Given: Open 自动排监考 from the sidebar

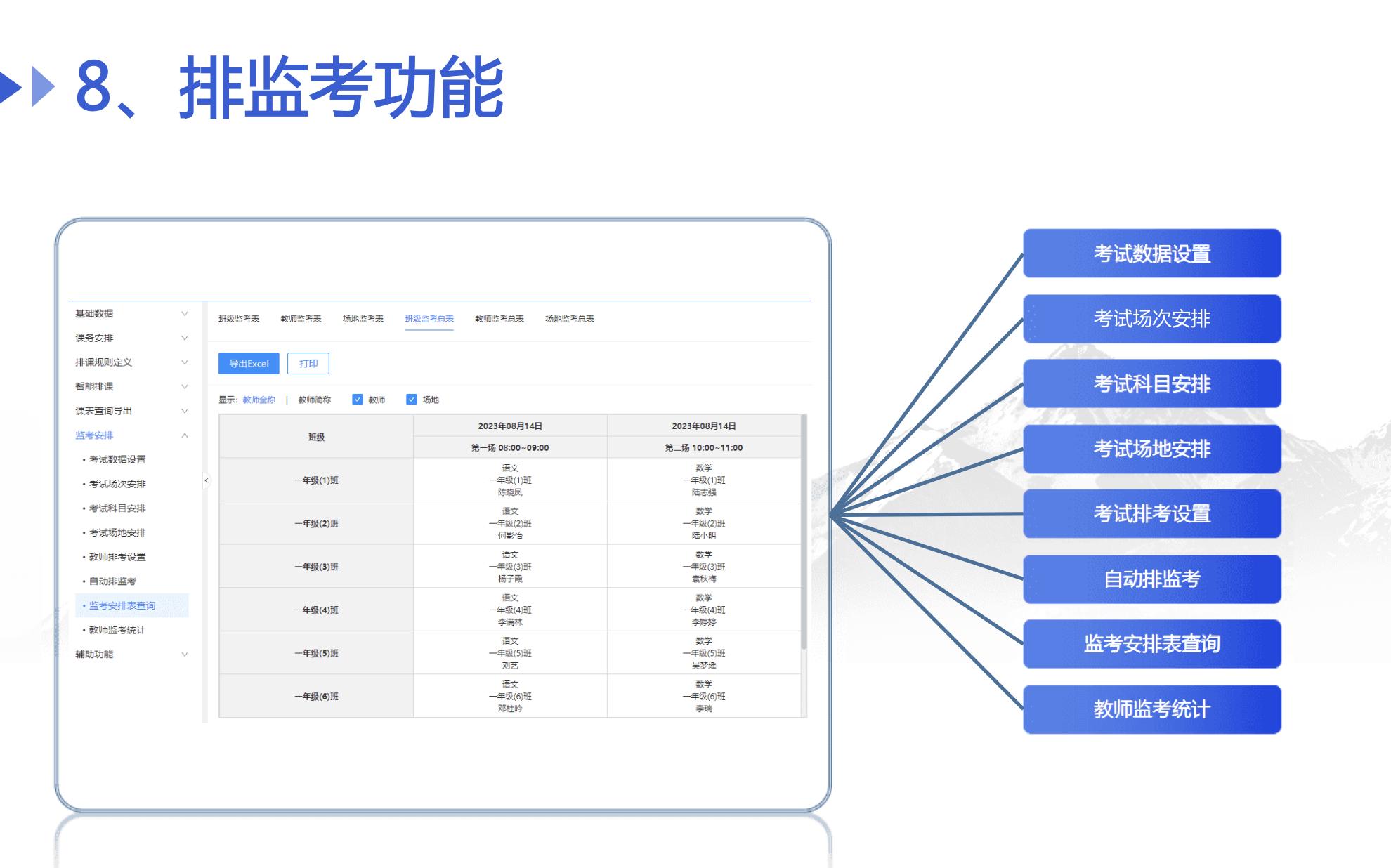Looking at the screenshot, I should point(110,581).
